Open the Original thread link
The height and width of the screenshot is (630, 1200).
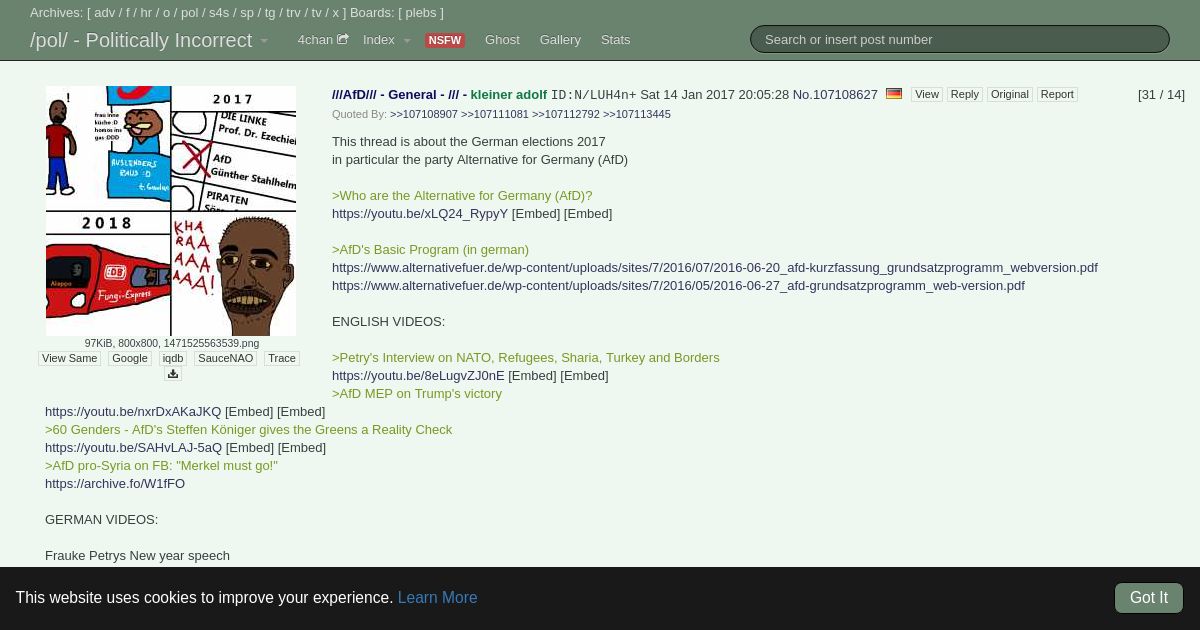pos(1009,94)
